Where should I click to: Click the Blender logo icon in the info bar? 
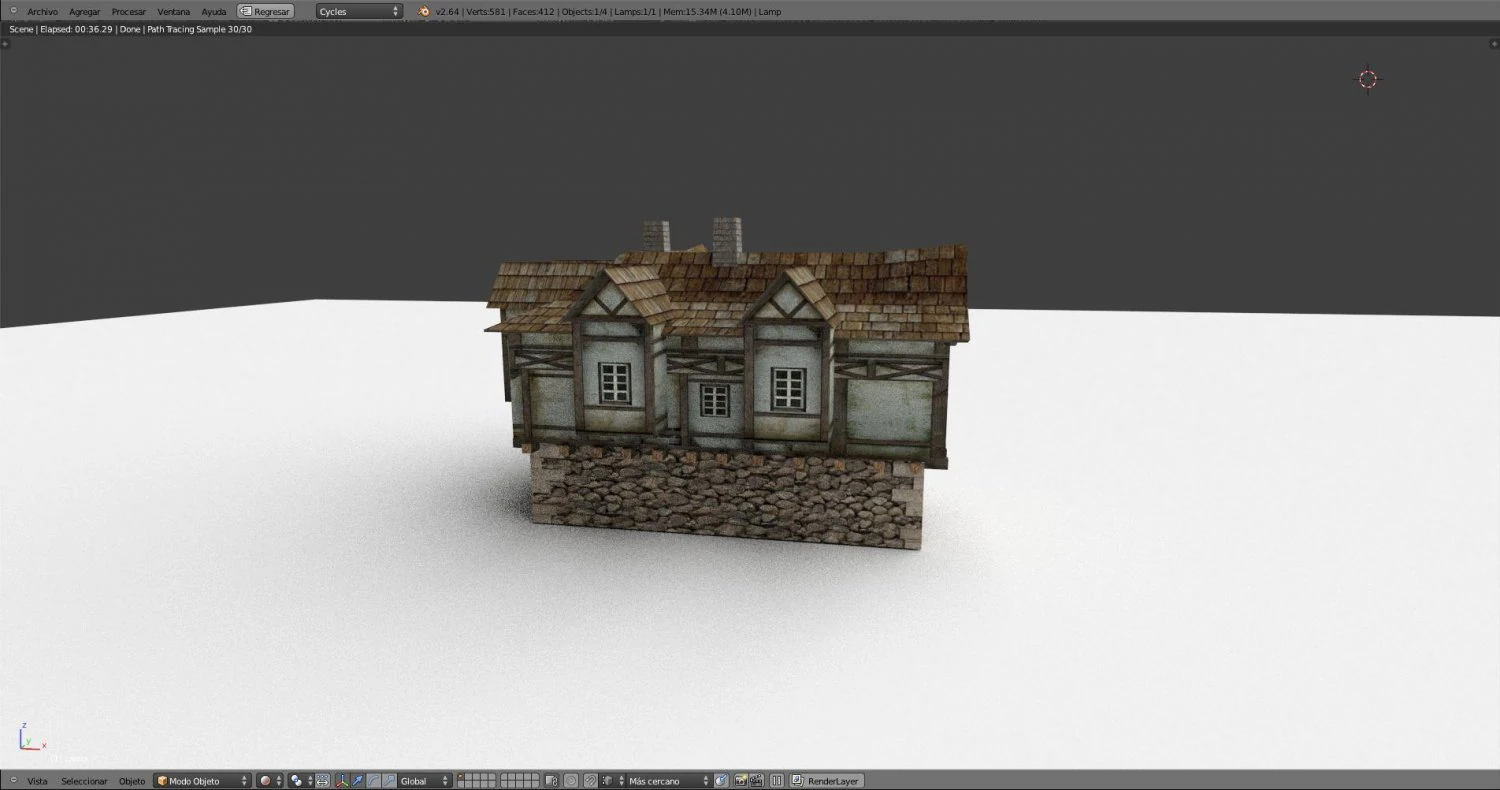tap(424, 11)
